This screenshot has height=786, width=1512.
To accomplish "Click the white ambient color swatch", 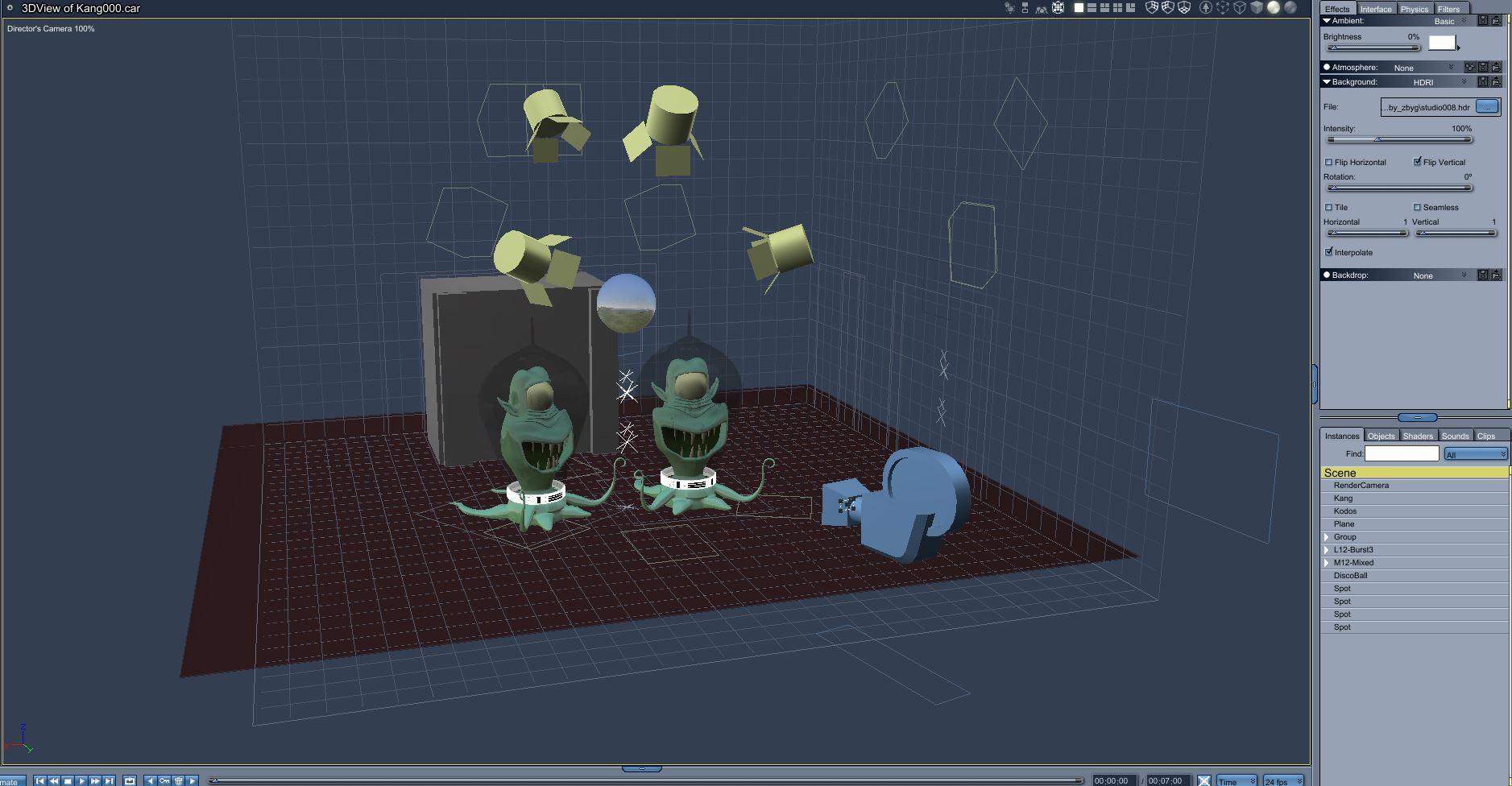I will (x=1442, y=43).
